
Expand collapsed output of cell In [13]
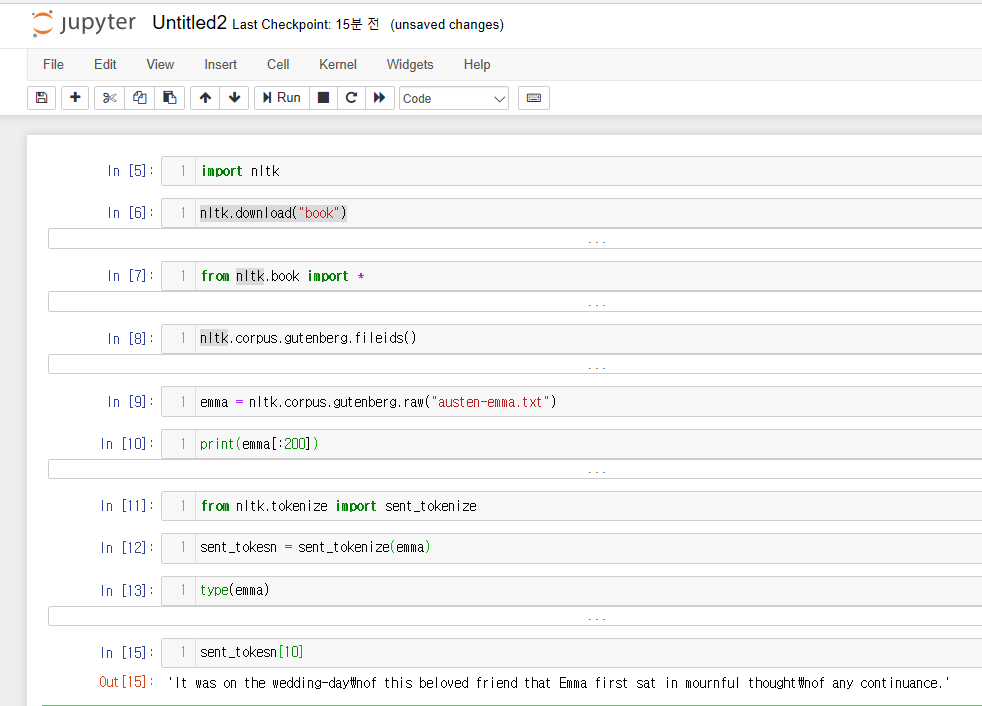tap(515, 616)
